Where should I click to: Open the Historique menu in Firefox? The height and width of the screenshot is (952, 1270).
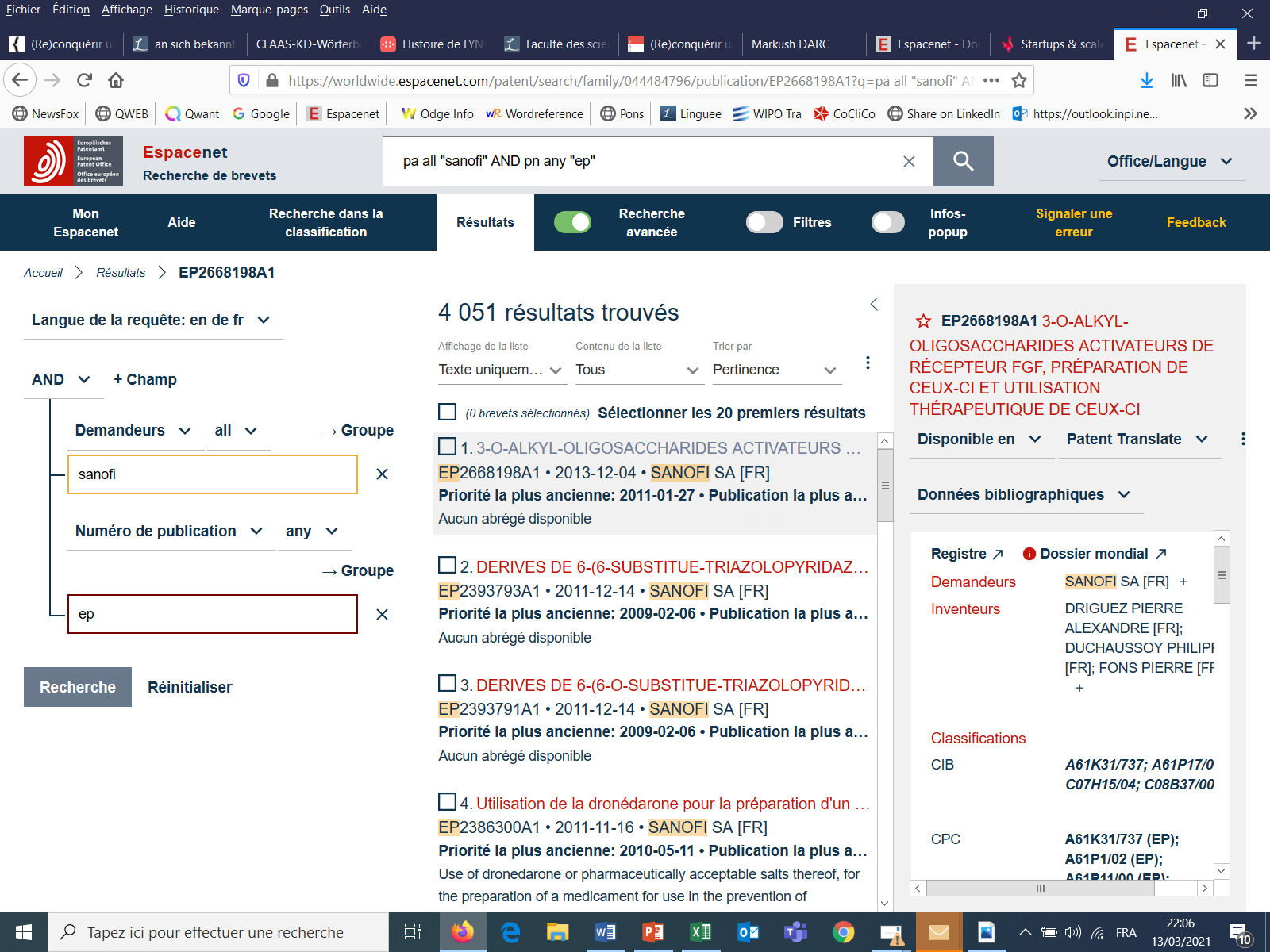(191, 10)
